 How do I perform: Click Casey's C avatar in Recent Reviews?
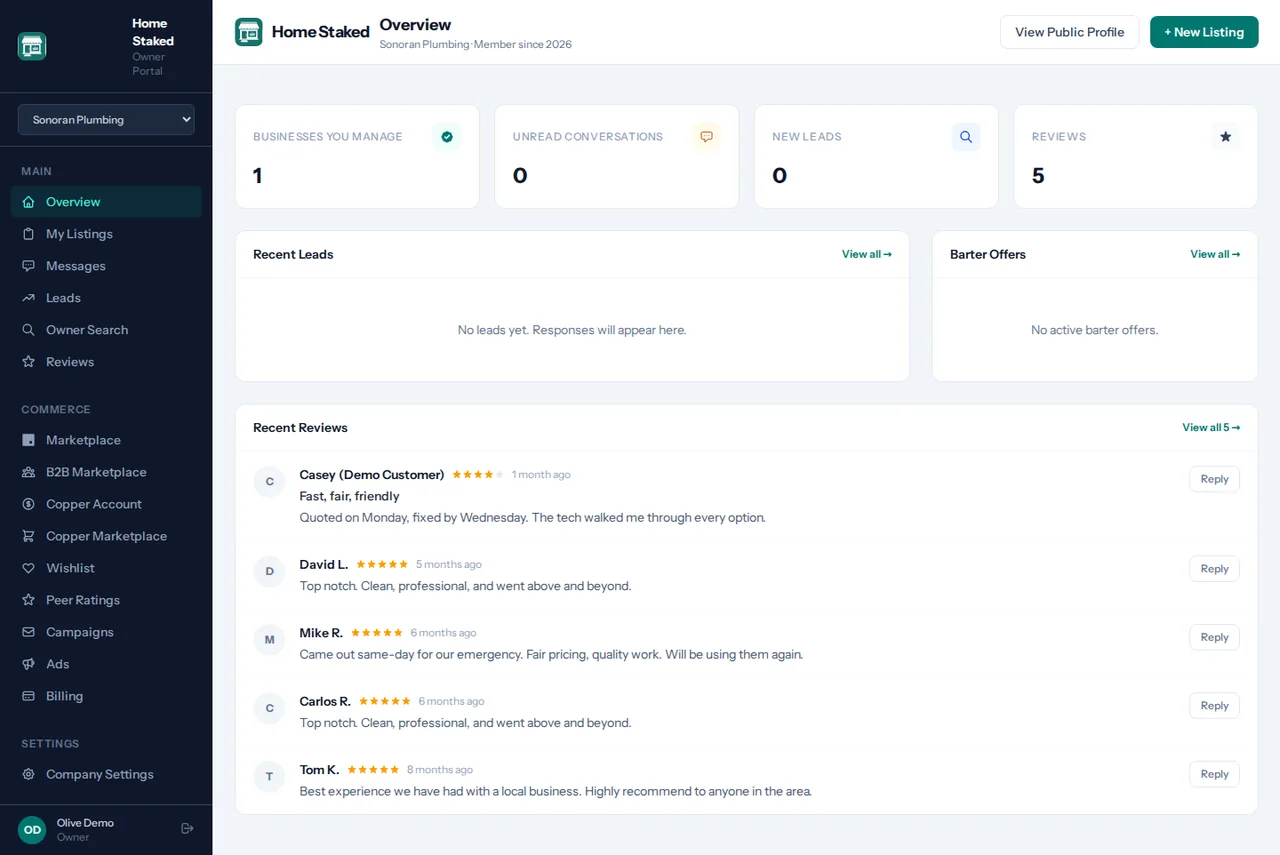(269, 482)
